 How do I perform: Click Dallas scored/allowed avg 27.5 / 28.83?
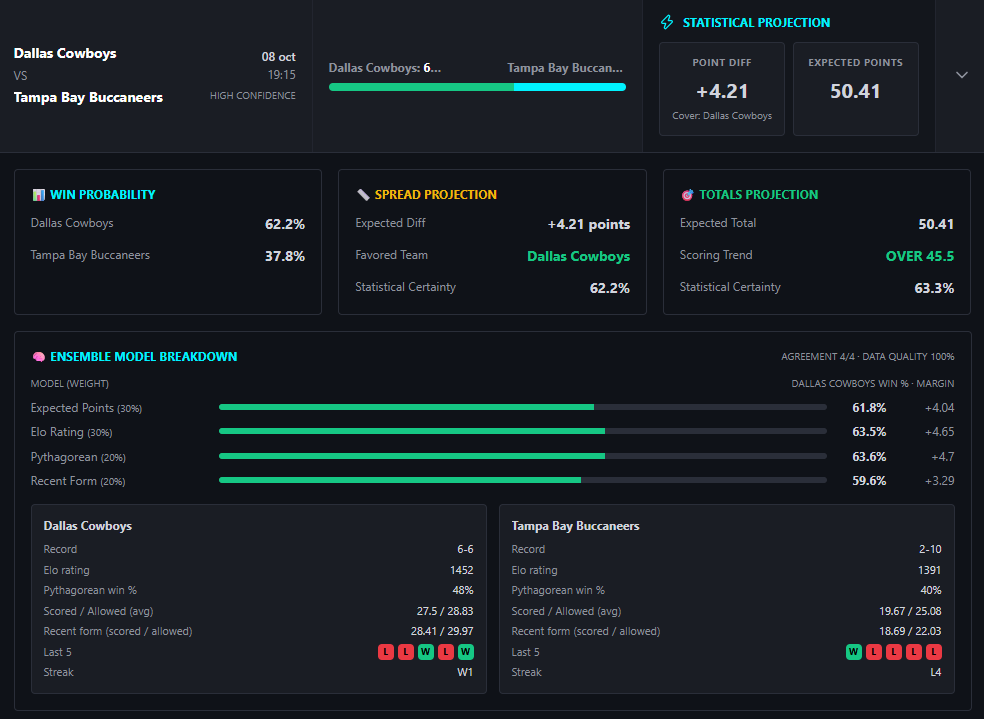coord(445,611)
